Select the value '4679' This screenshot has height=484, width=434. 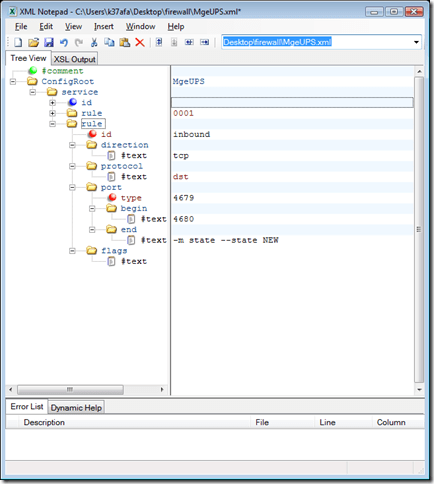click(x=184, y=198)
